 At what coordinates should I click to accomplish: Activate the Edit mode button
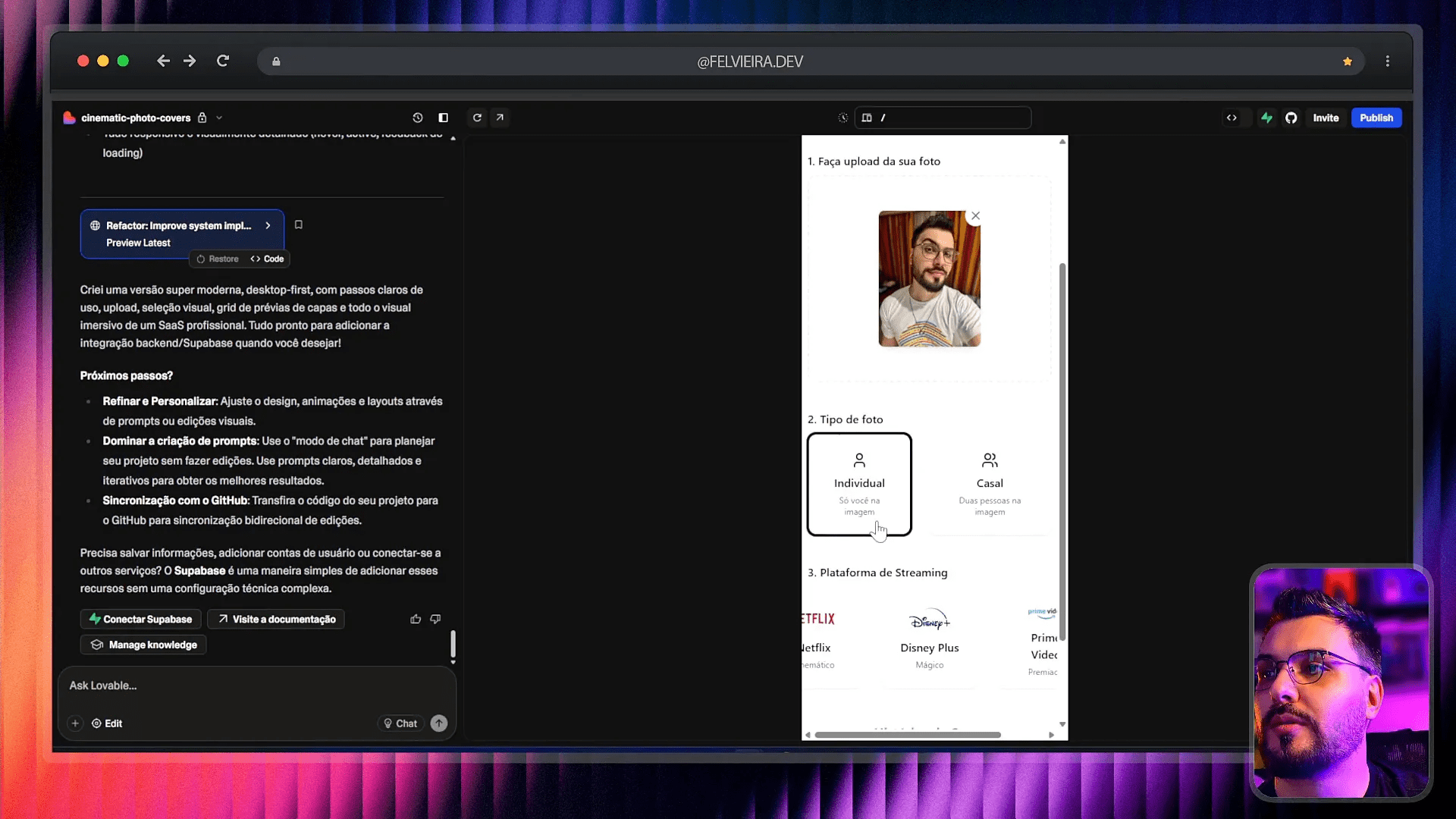pyautogui.click(x=107, y=723)
